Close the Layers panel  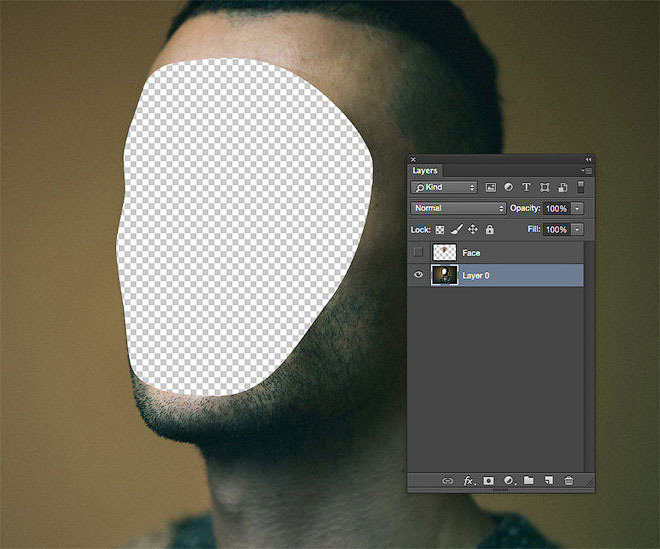pyautogui.click(x=413, y=159)
